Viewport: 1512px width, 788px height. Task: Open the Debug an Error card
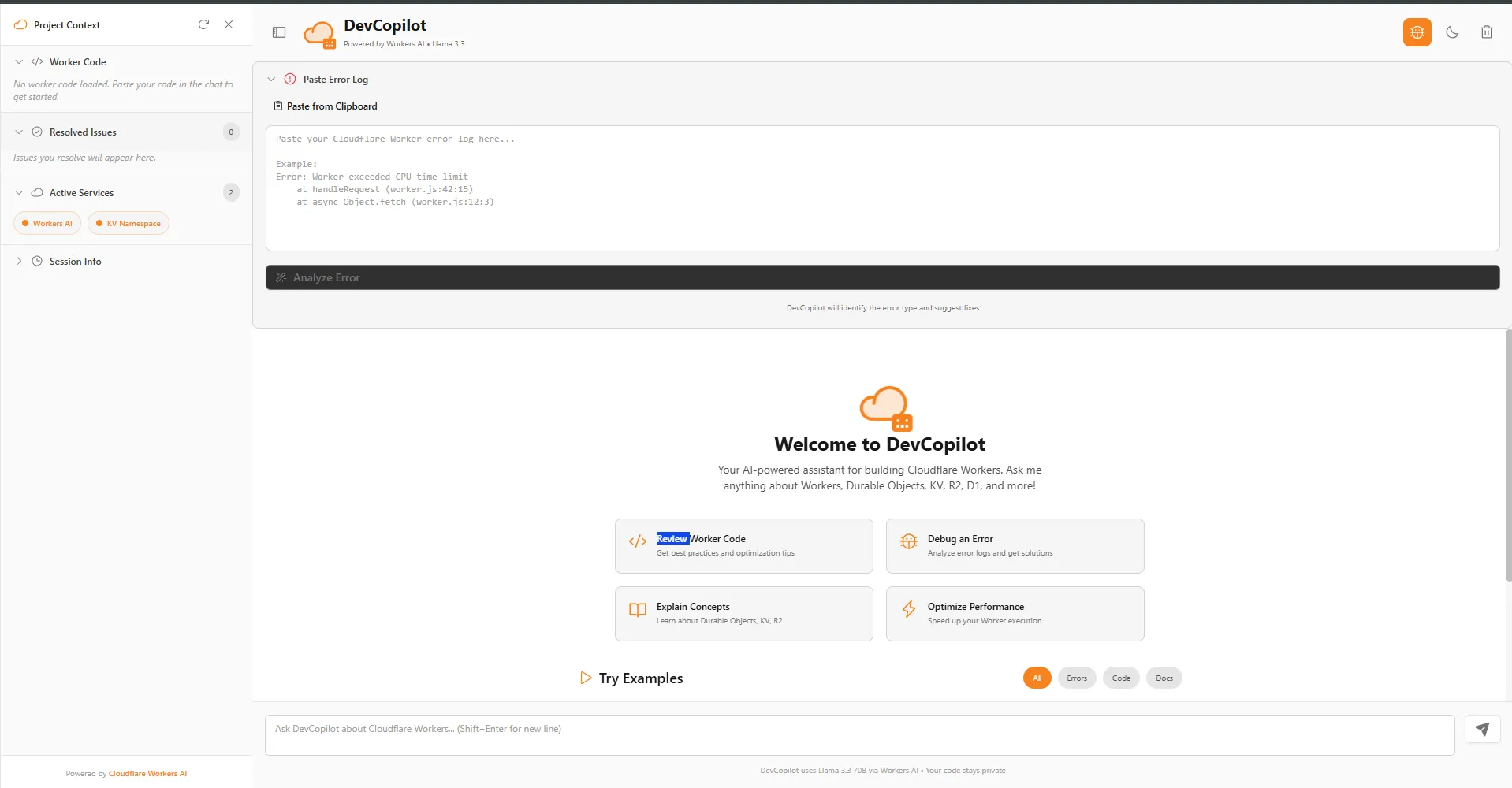(x=1015, y=545)
